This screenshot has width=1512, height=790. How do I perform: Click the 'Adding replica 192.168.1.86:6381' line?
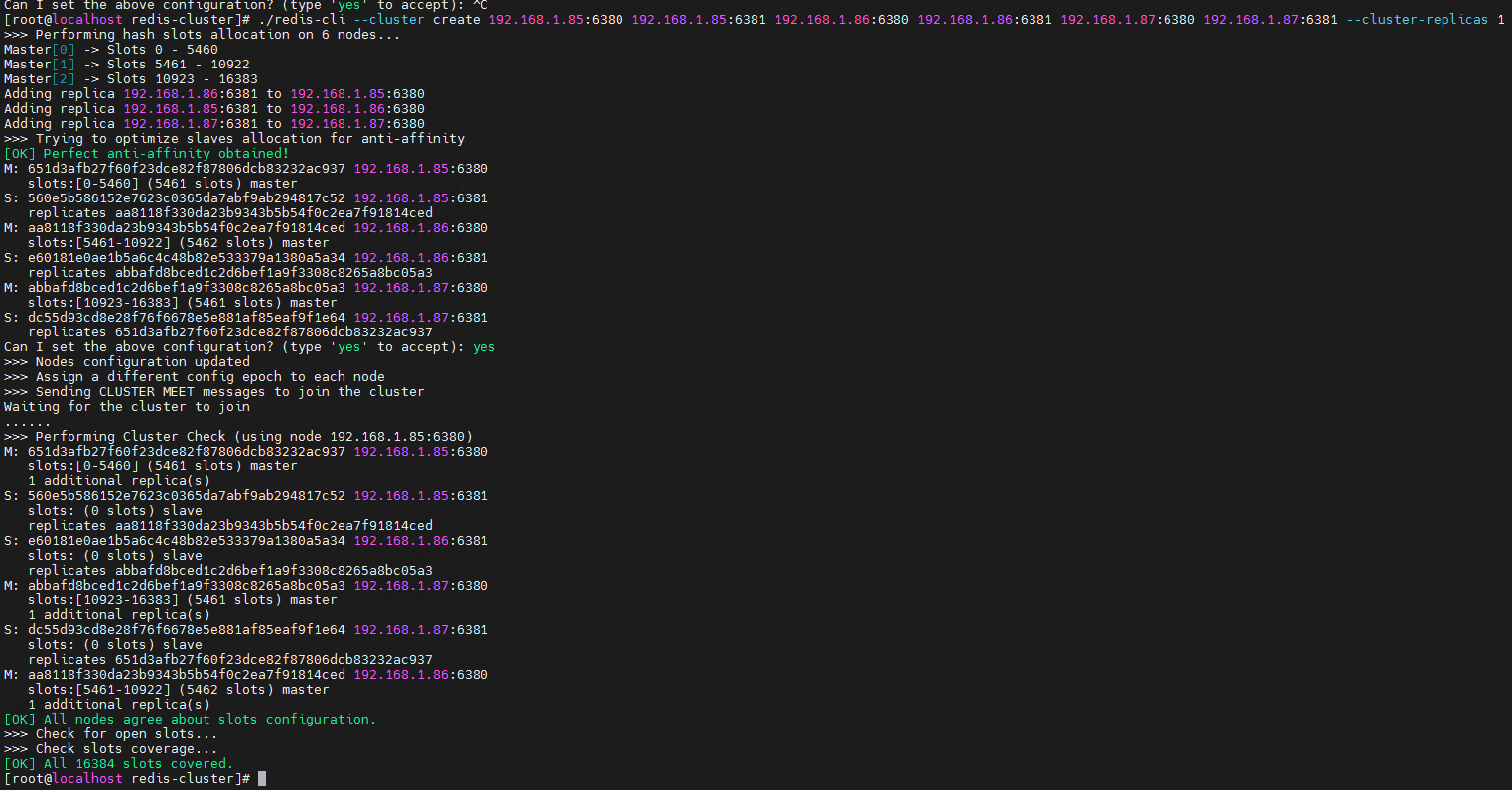point(213,94)
